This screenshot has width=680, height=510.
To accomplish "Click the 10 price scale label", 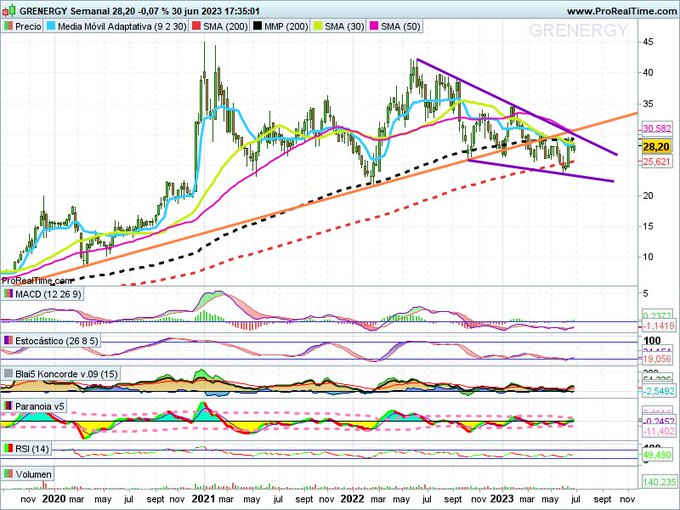I will [648, 257].
